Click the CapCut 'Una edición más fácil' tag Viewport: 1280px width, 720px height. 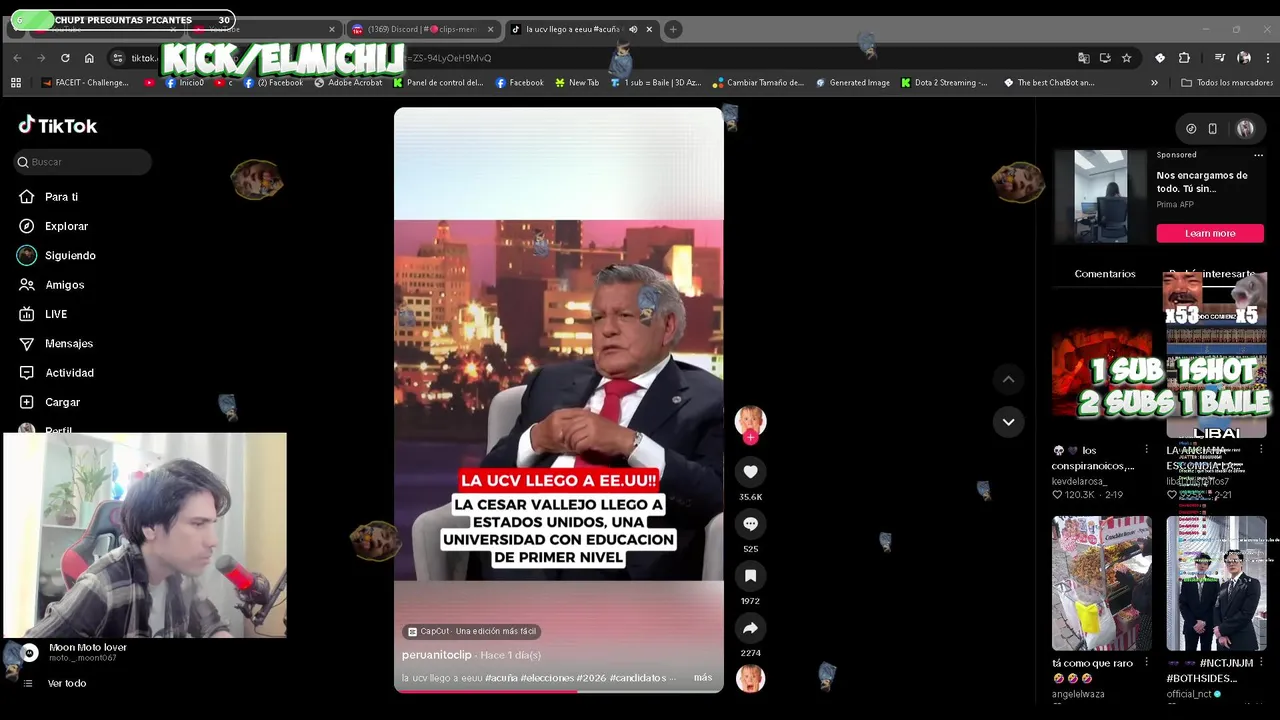tap(473, 631)
